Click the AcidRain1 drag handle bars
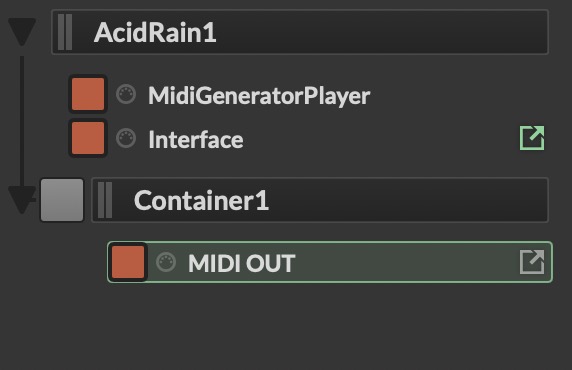 (65, 32)
